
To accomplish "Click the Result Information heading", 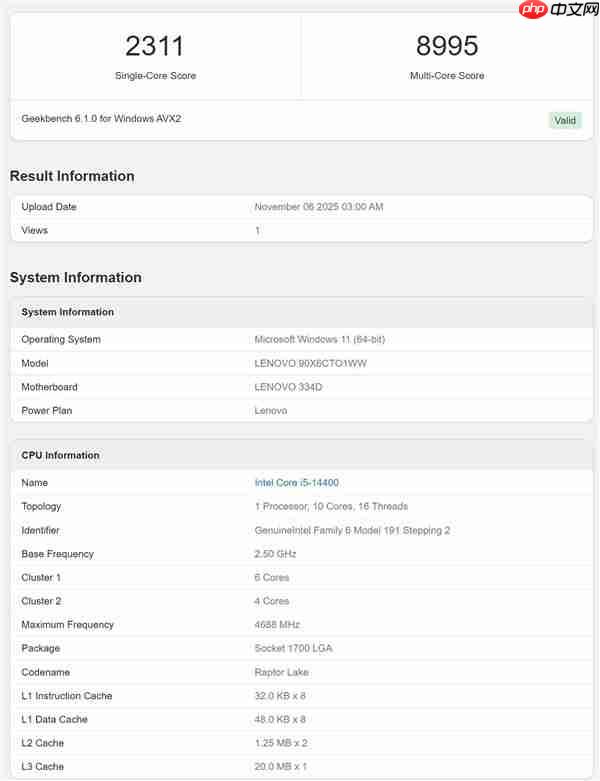I will pyautogui.click(x=72, y=176).
